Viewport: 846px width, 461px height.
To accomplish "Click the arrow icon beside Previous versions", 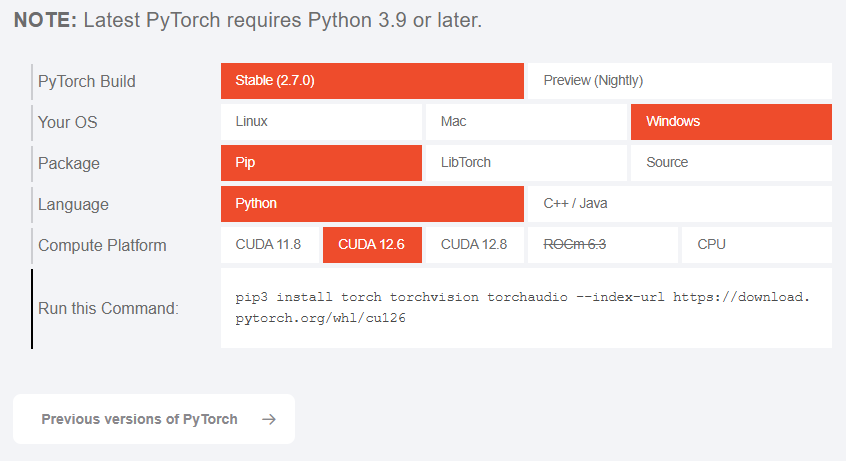I will click(268, 419).
